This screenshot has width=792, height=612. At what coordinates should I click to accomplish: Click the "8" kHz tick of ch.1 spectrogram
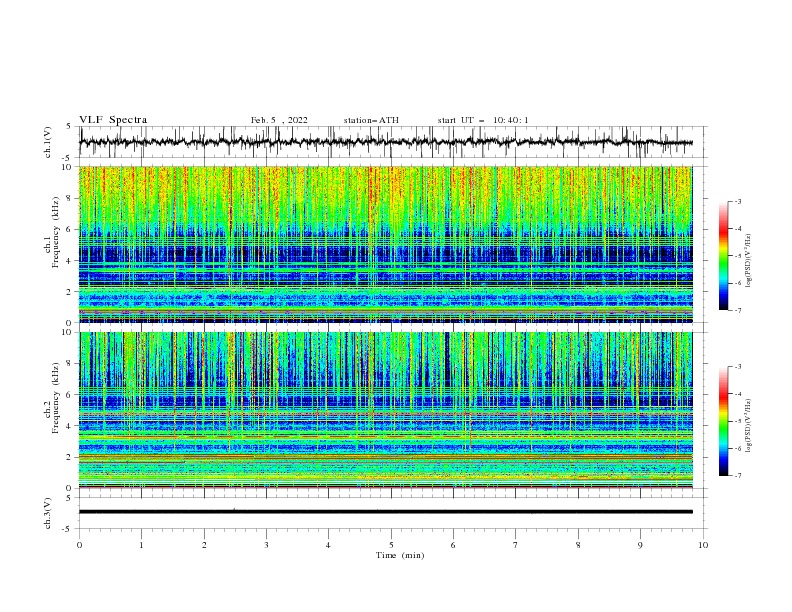(x=70, y=198)
